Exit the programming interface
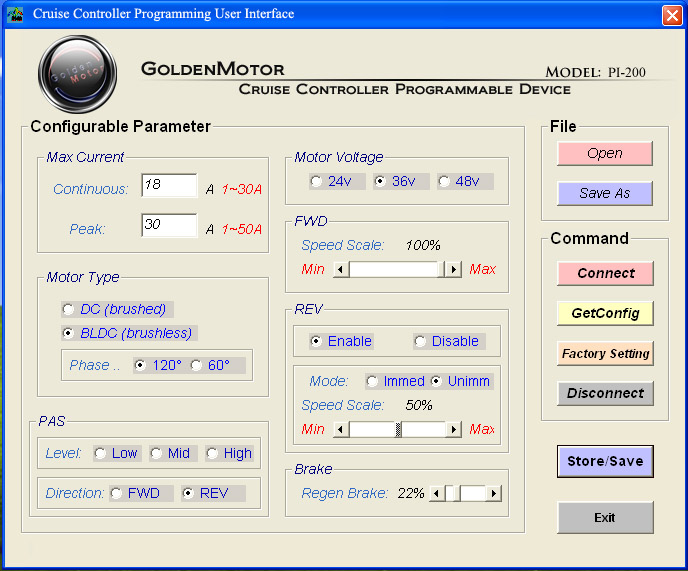The image size is (688, 571). coord(605,517)
